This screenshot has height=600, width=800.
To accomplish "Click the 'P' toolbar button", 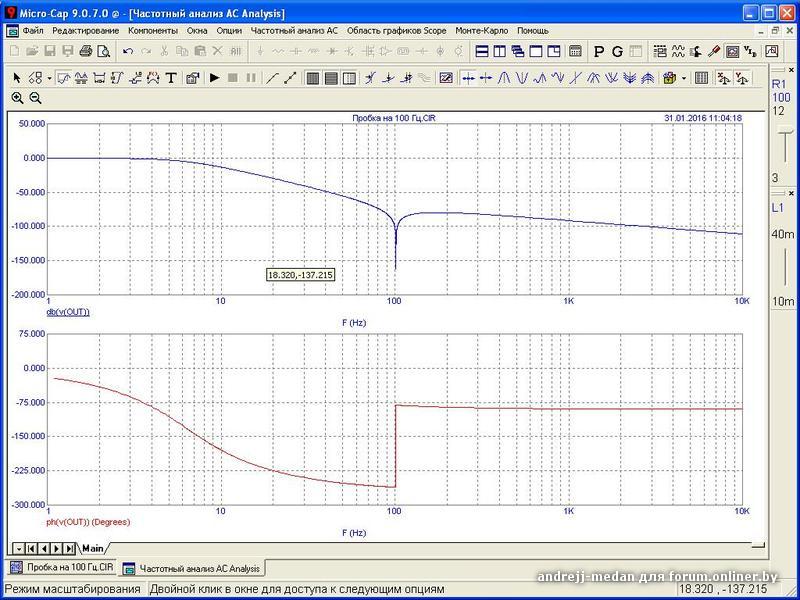I will point(599,51).
